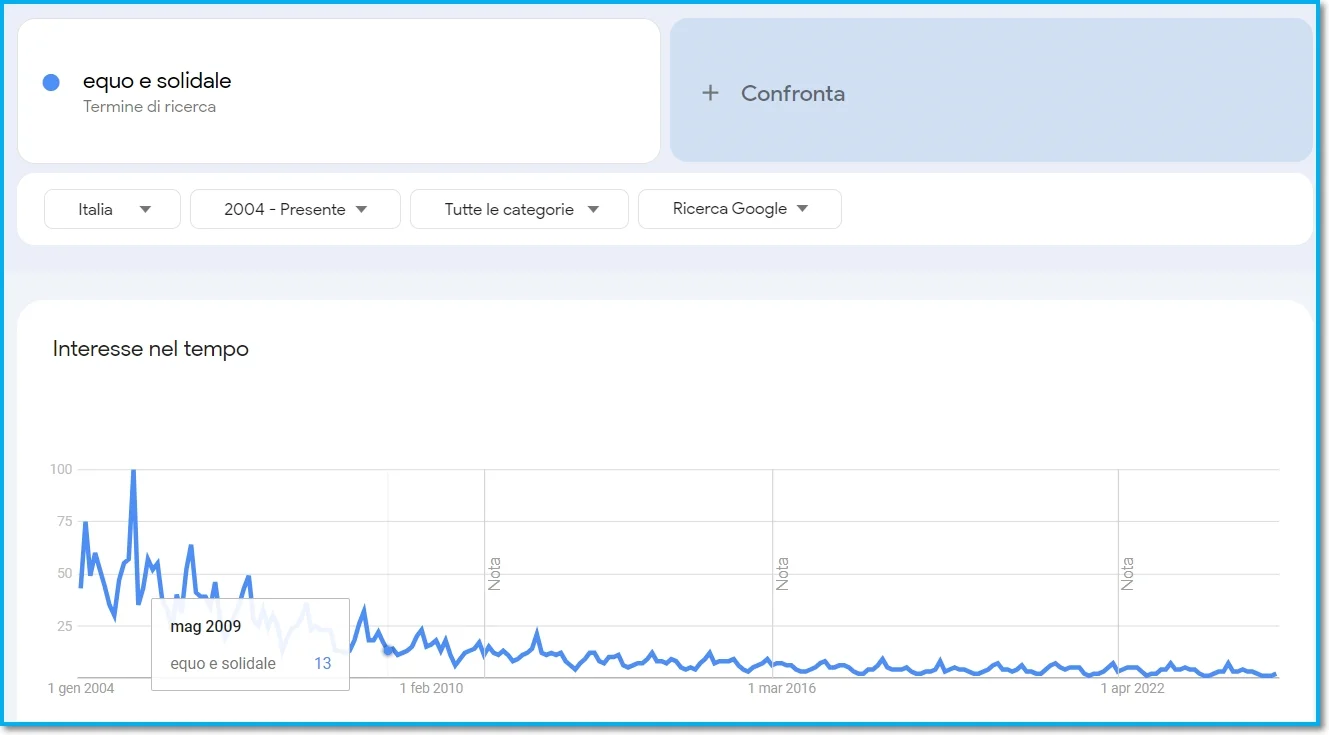Click the chart peak at value 100
Screen dimensions: 1329x735
133,470
